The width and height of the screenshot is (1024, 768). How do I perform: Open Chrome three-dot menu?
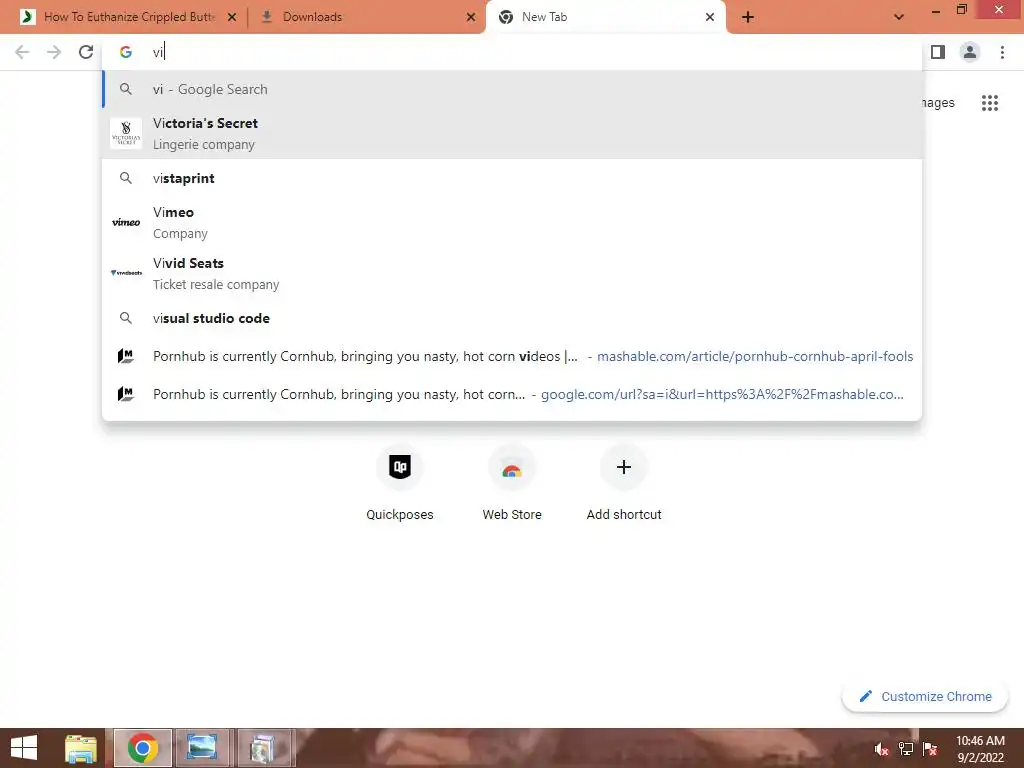[1002, 52]
